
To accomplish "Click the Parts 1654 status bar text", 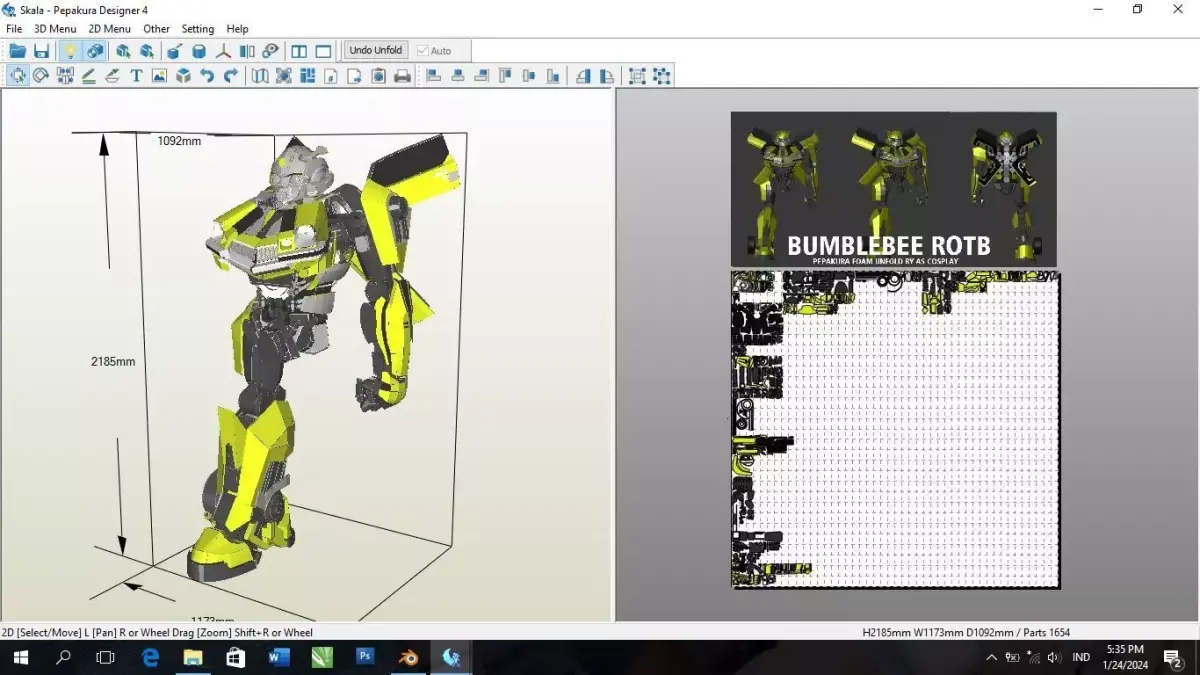I will [1043, 632].
